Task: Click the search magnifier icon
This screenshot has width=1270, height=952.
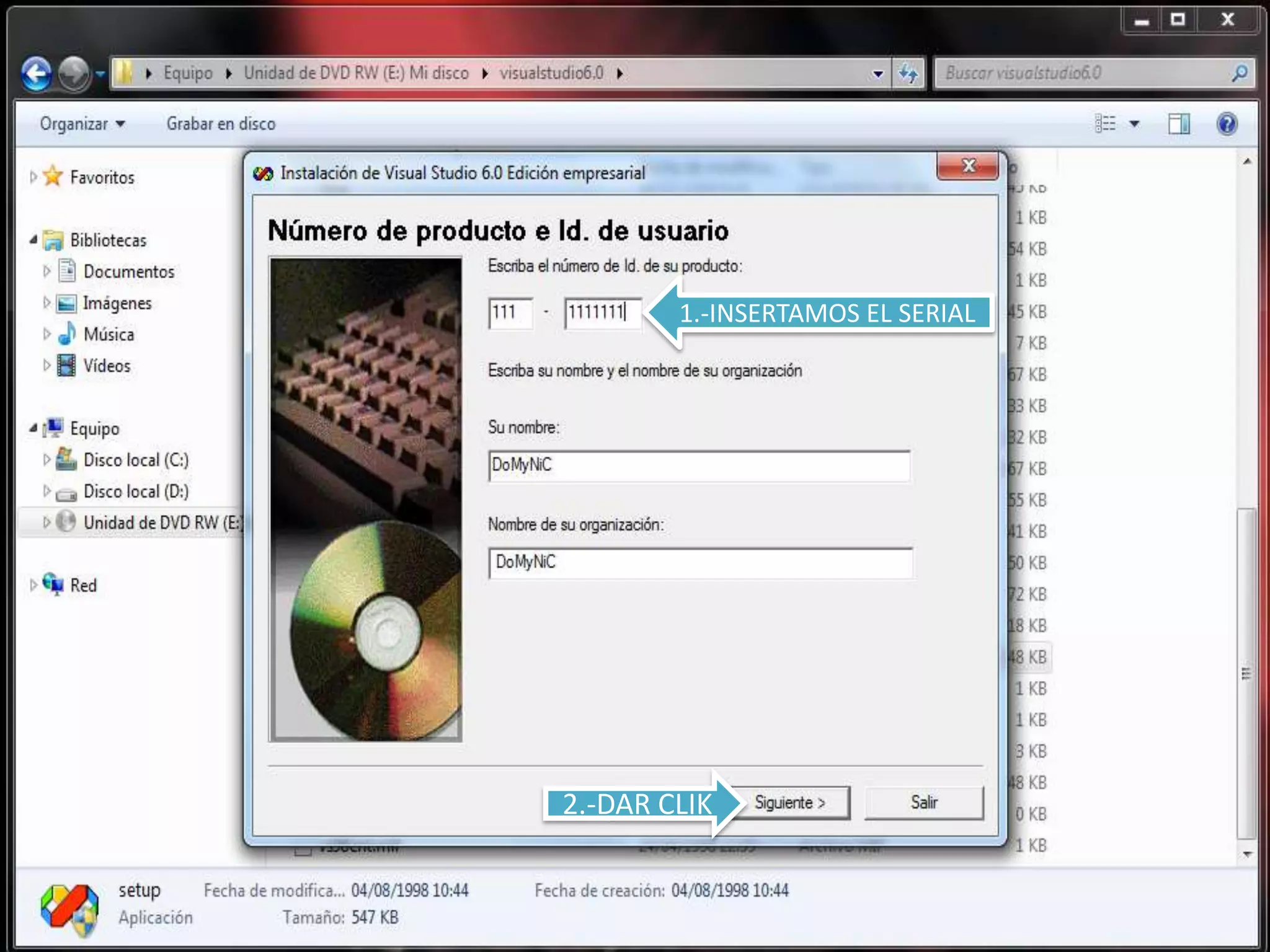Action: tap(1240, 73)
